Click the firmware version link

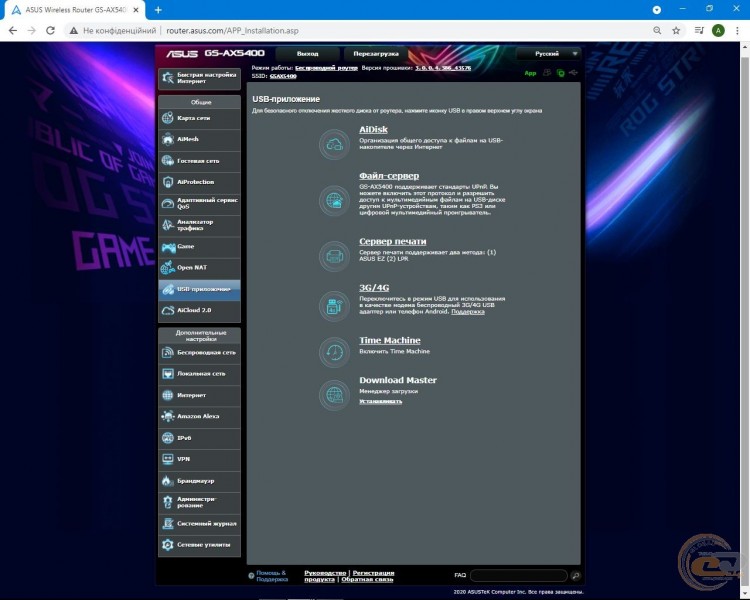[443, 68]
